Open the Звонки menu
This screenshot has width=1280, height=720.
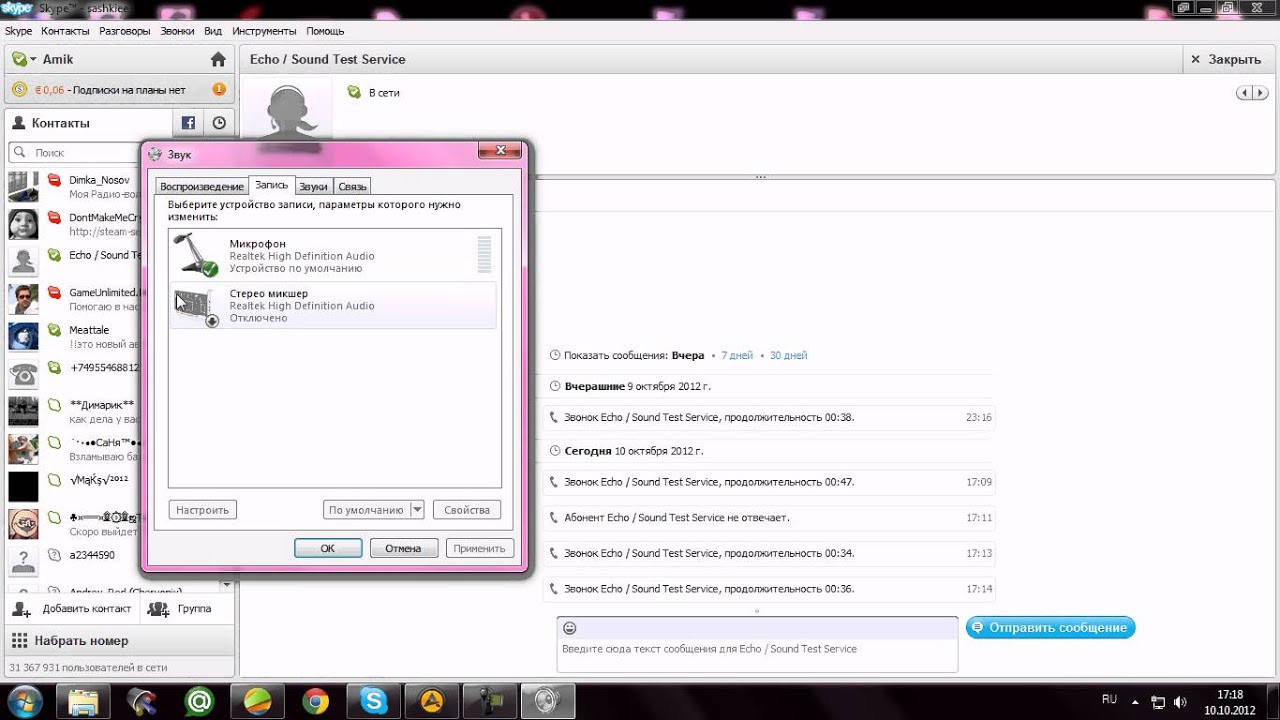(x=177, y=31)
